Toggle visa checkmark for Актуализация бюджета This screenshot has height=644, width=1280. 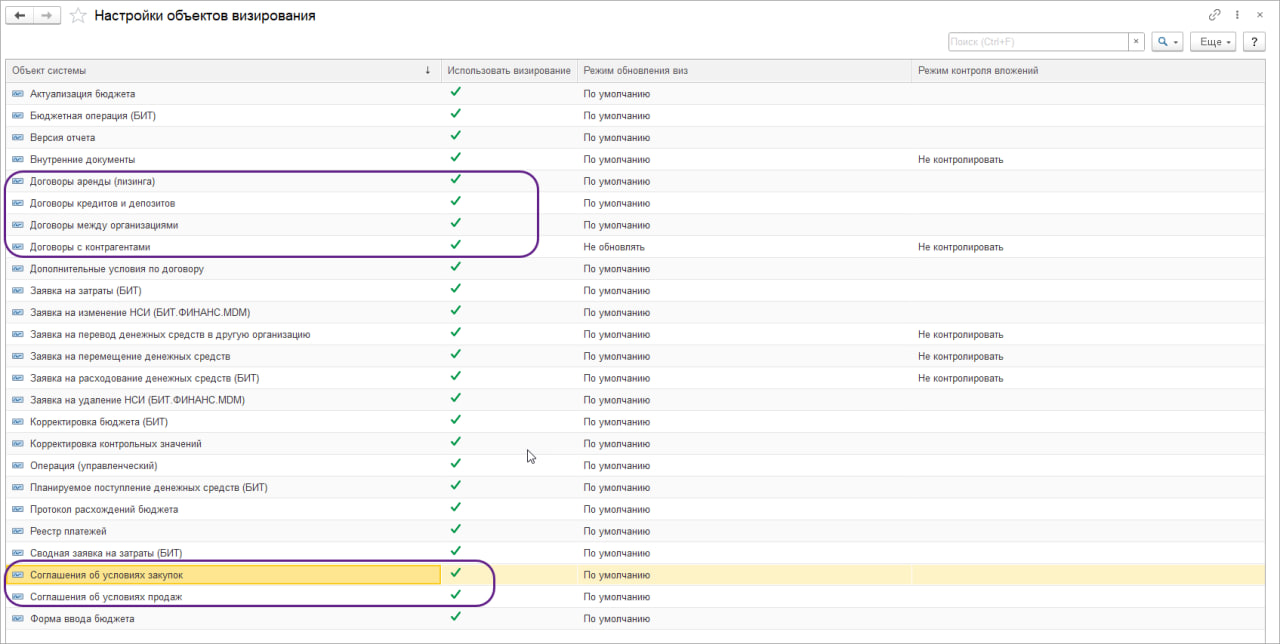455,92
